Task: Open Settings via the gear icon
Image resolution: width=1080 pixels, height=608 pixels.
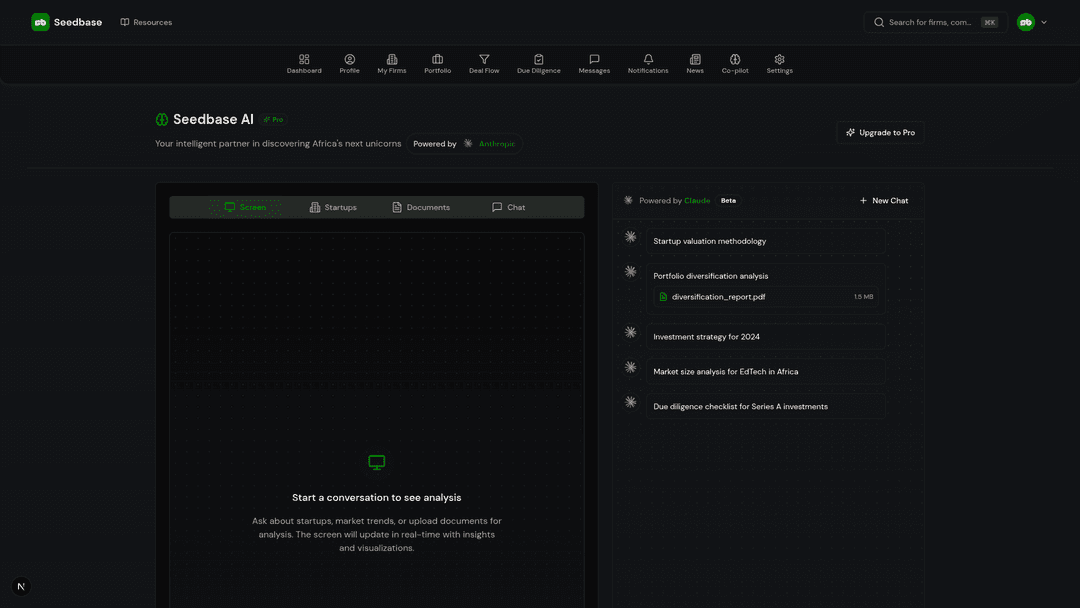Action: click(779, 63)
